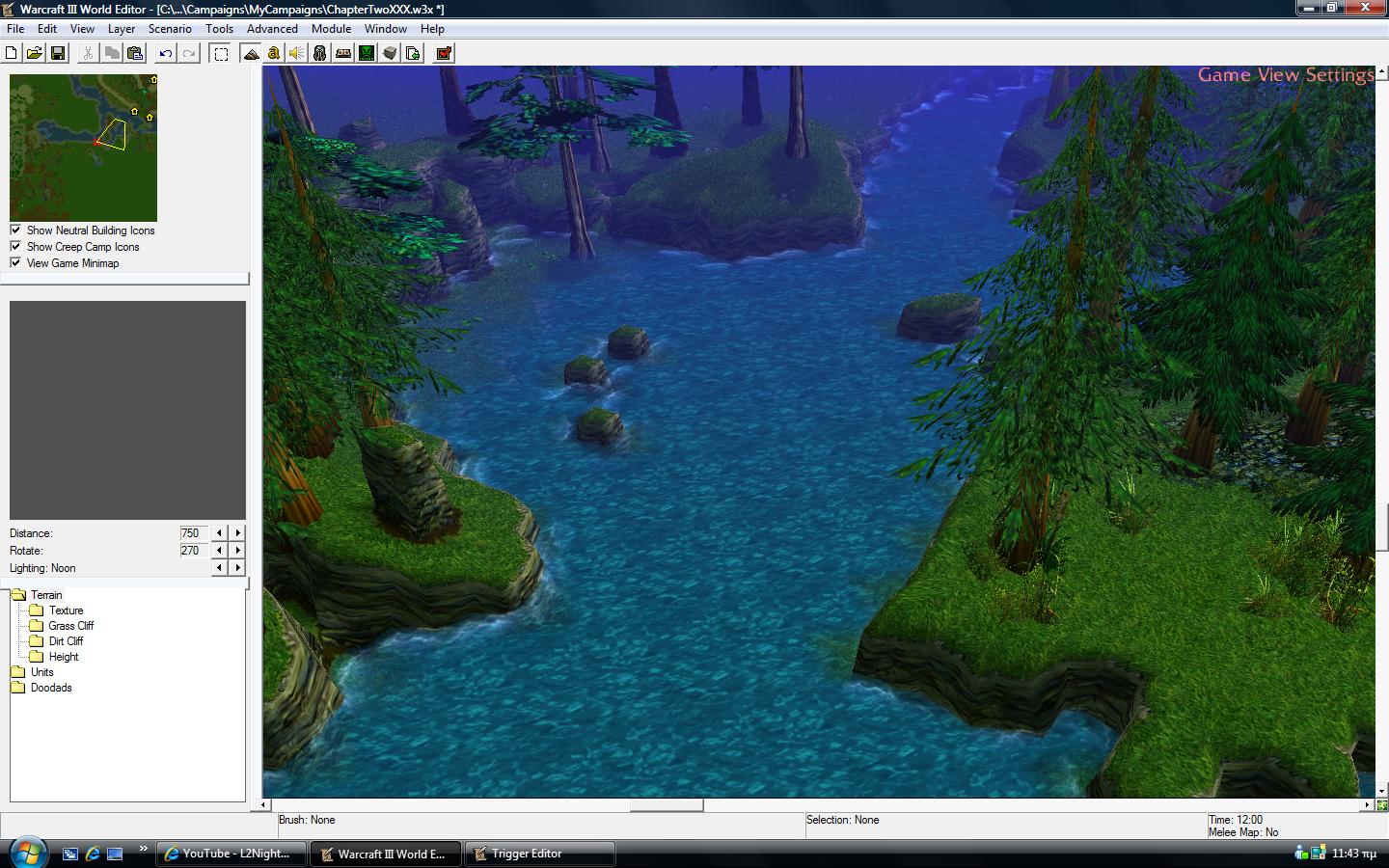Expand the quick launch chevron
1389x868 pixels.
[x=144, y=850]
